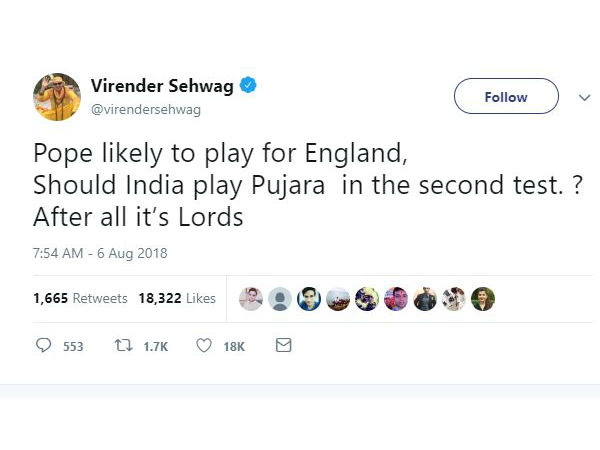Image resolution: width=600 pixels, height=450 pixels.
Task: Click the 1.7K retweet count
Action: [156, 347]
